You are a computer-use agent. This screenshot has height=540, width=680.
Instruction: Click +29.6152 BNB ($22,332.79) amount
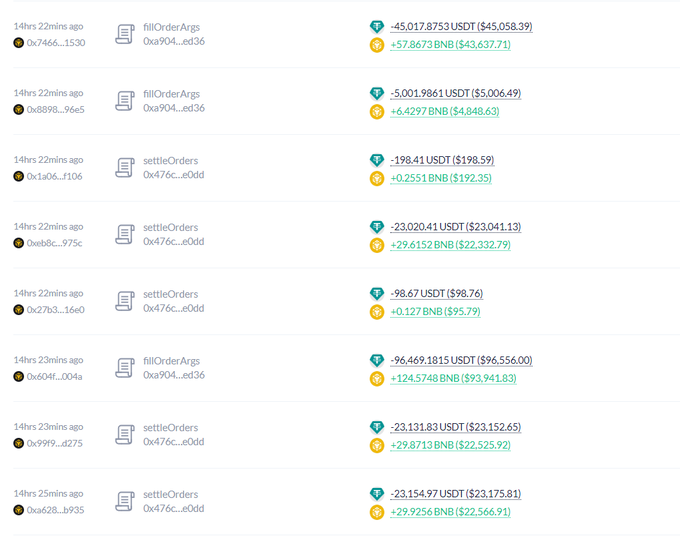[x=451, y=245]
